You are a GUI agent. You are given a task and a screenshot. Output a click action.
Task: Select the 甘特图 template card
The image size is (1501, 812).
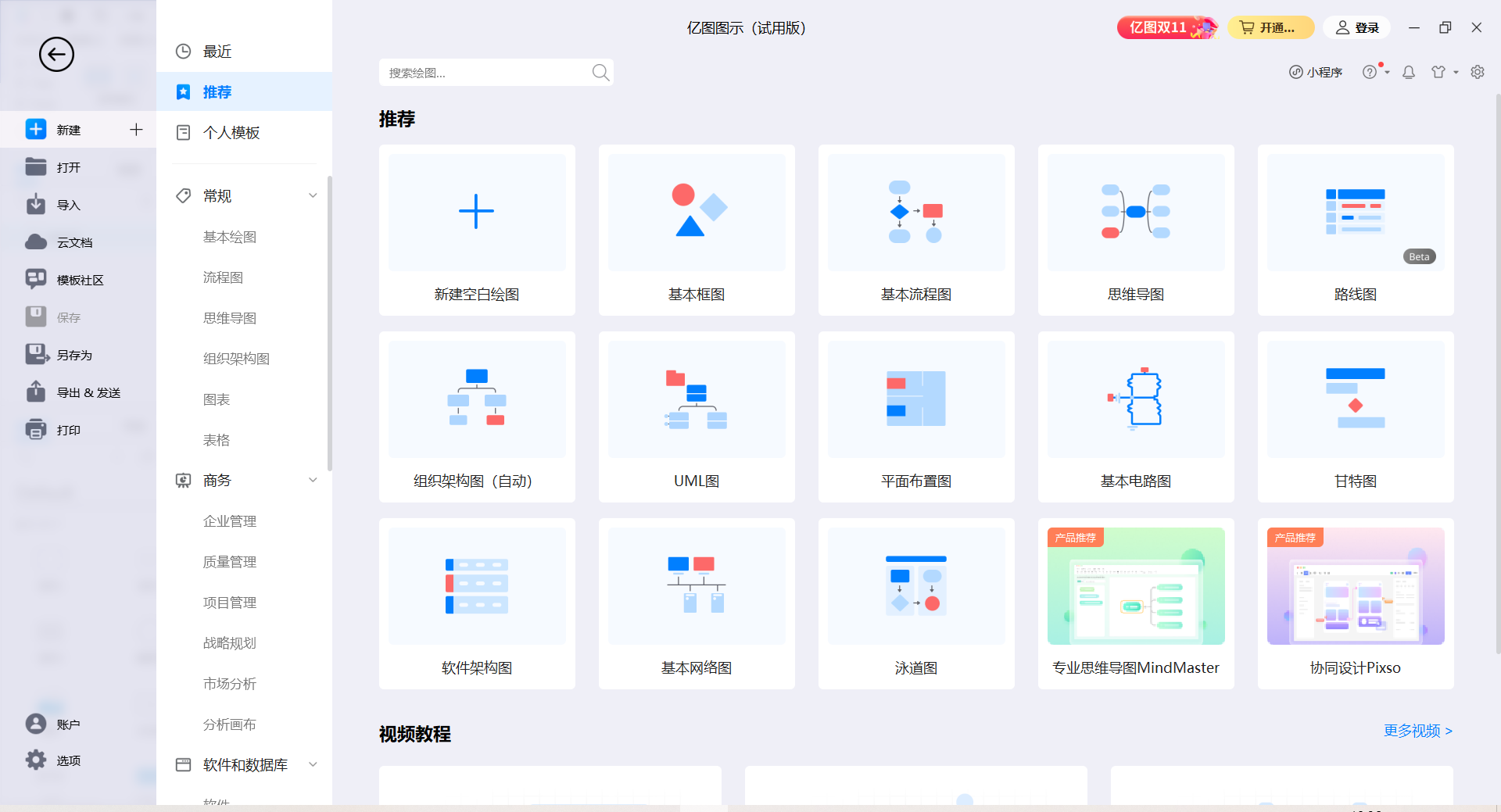tap(1356, 417)
